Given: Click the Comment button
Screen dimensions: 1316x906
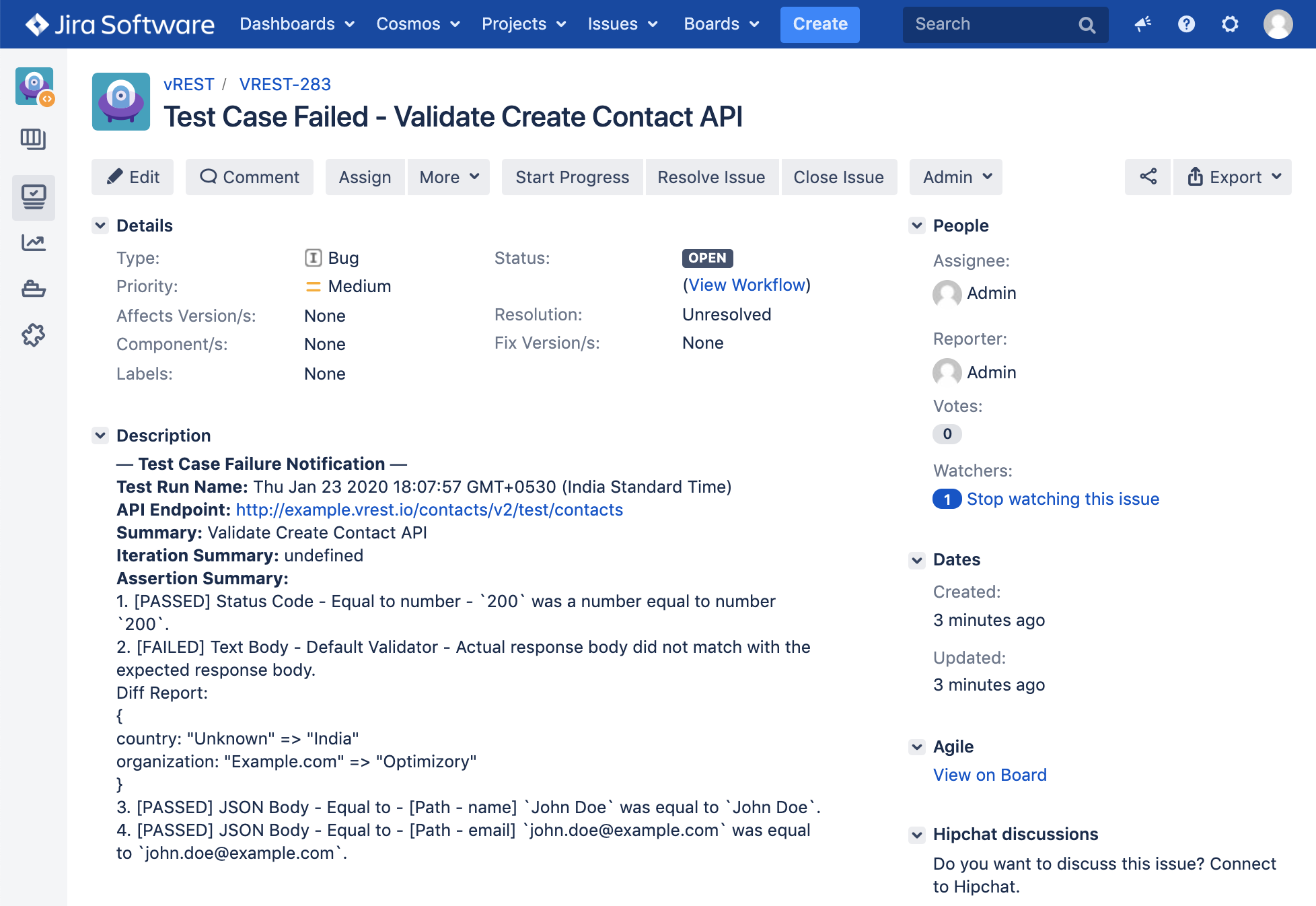Looking at the screenshot, I should tap(250, 177).
